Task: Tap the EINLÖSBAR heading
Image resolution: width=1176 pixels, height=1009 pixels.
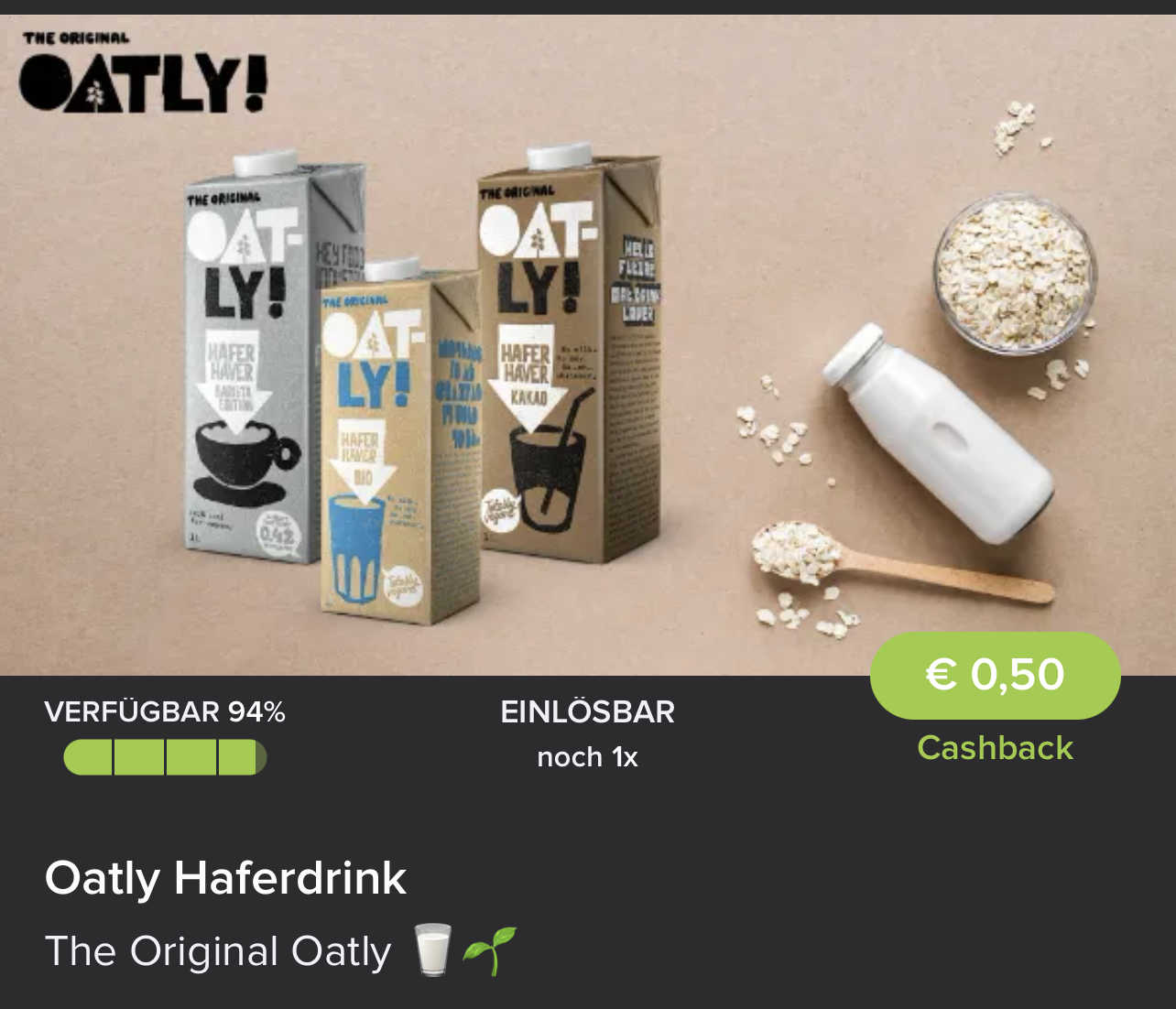Action: pos(587,711)
